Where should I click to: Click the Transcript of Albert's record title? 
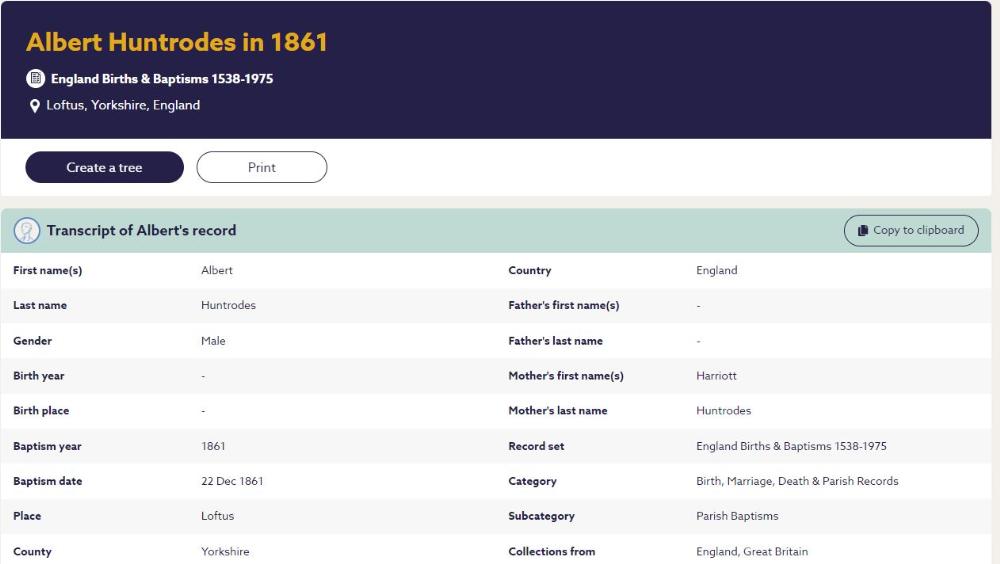point(141,231)
